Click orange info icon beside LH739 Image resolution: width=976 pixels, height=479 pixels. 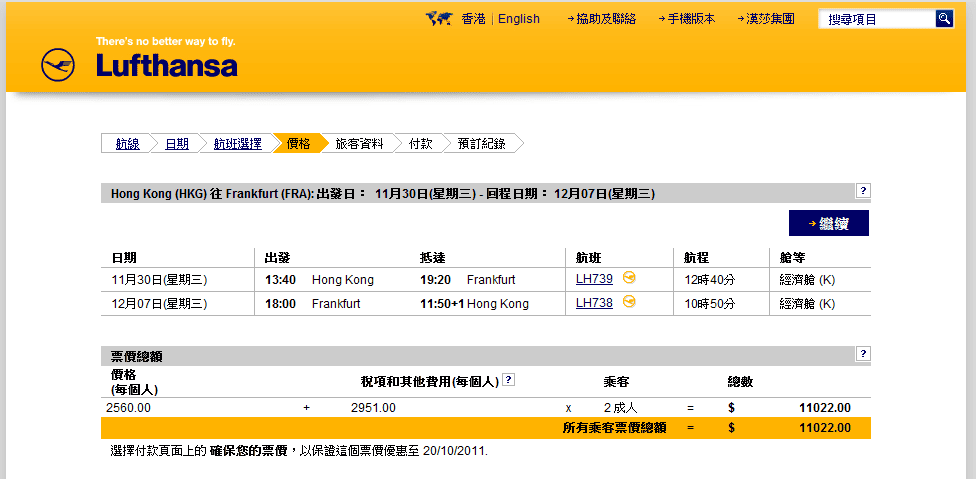coord(629,277)
